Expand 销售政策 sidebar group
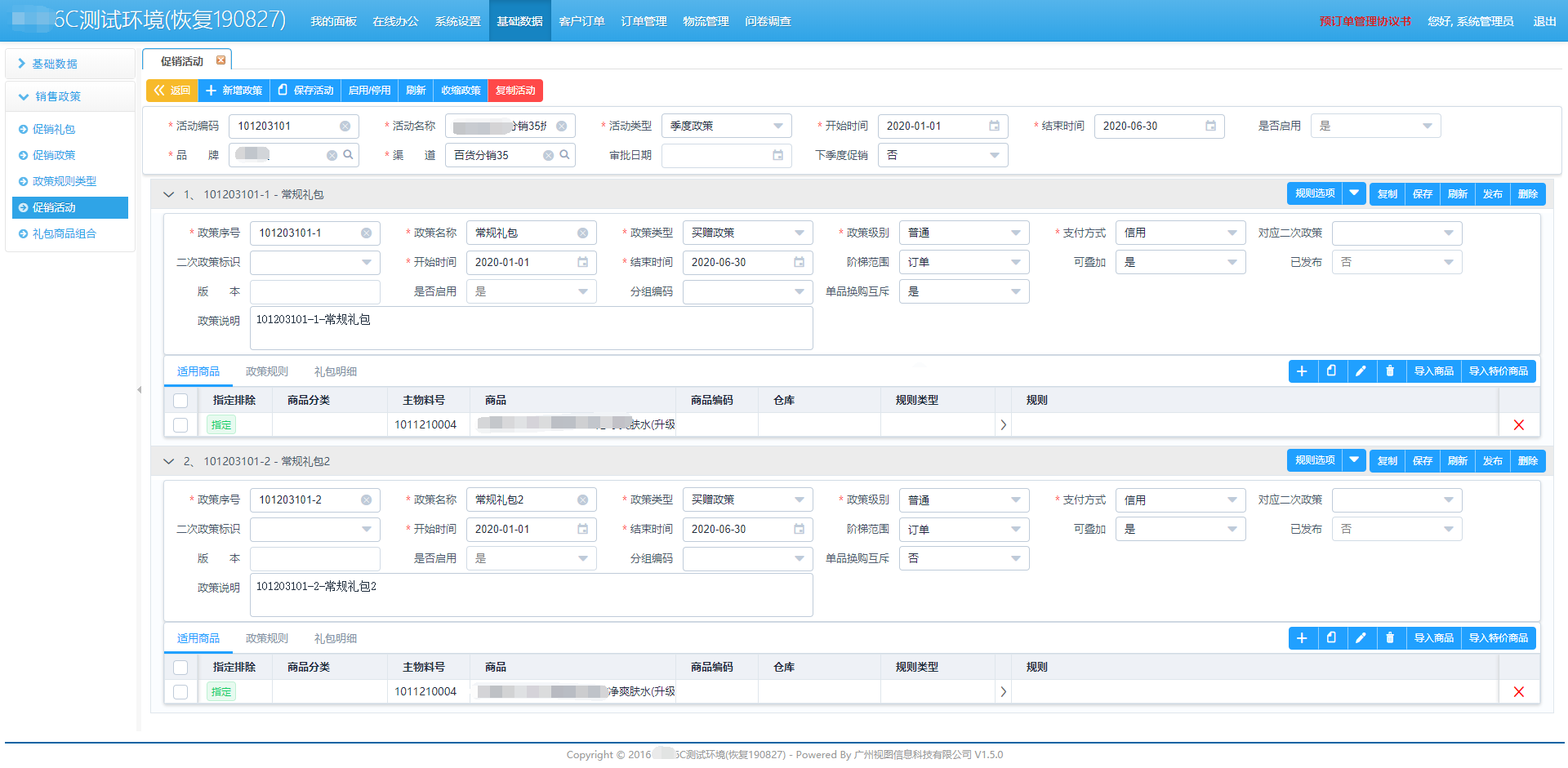Screen dimensions: 1568x768 [70, 96]
